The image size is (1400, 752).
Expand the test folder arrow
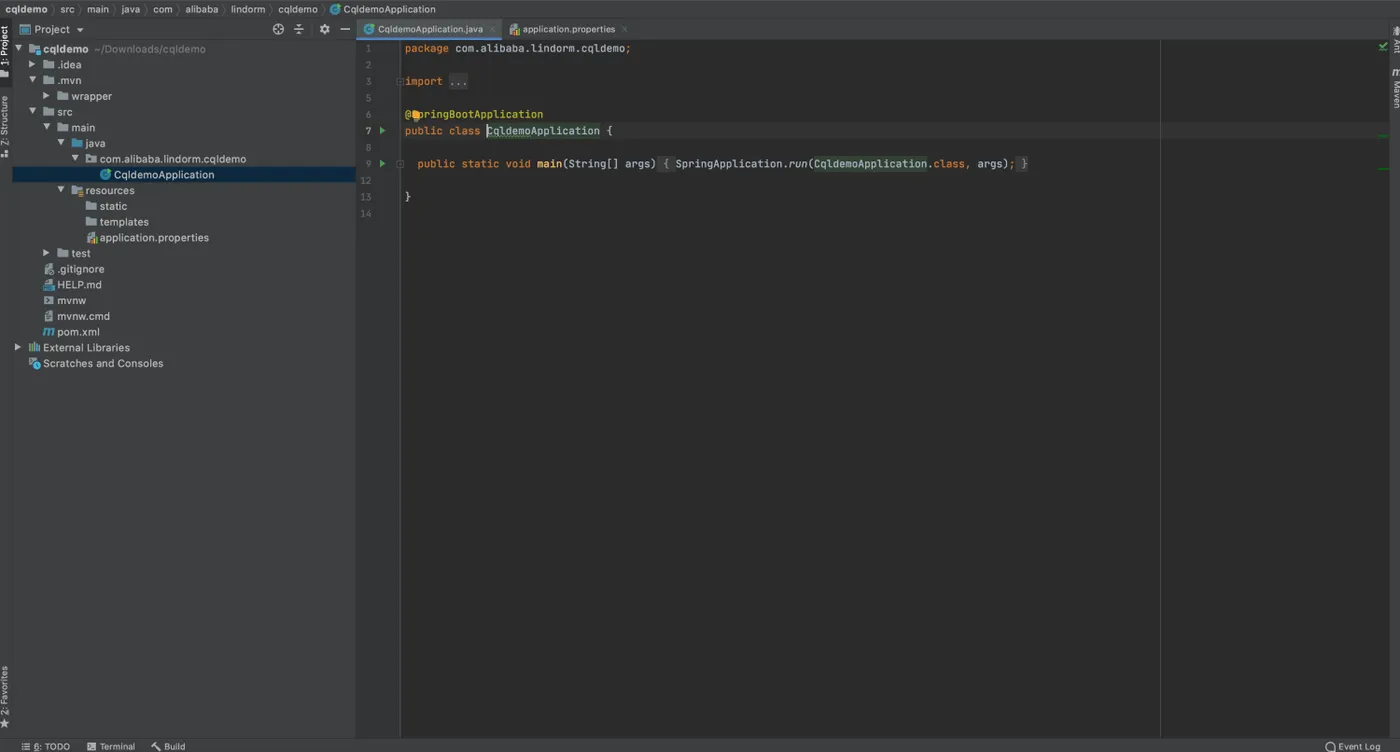coord(47,253)
